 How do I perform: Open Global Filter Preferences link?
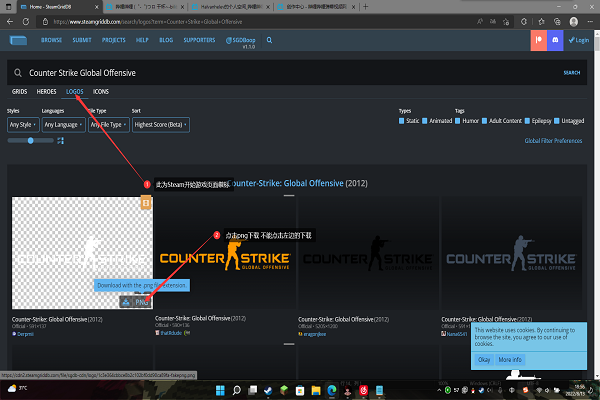pyautogui.click(x=553, y=141)
